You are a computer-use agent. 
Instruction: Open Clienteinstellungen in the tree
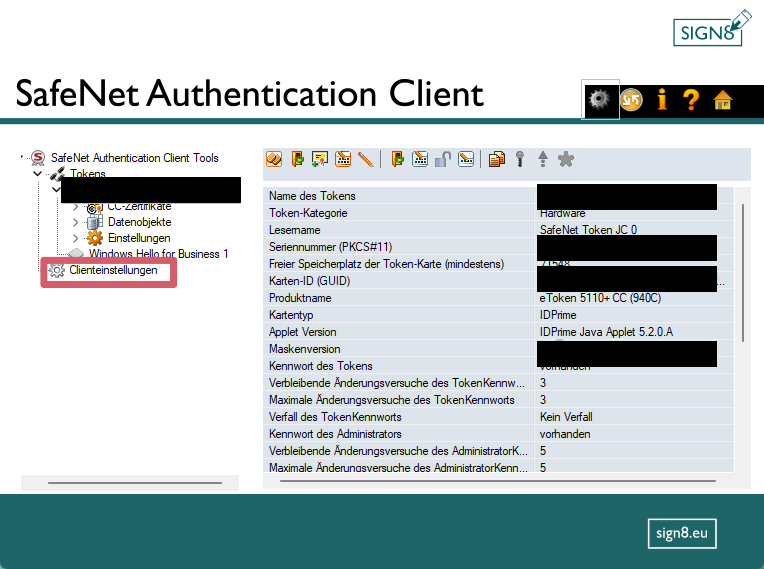[113, 270]
